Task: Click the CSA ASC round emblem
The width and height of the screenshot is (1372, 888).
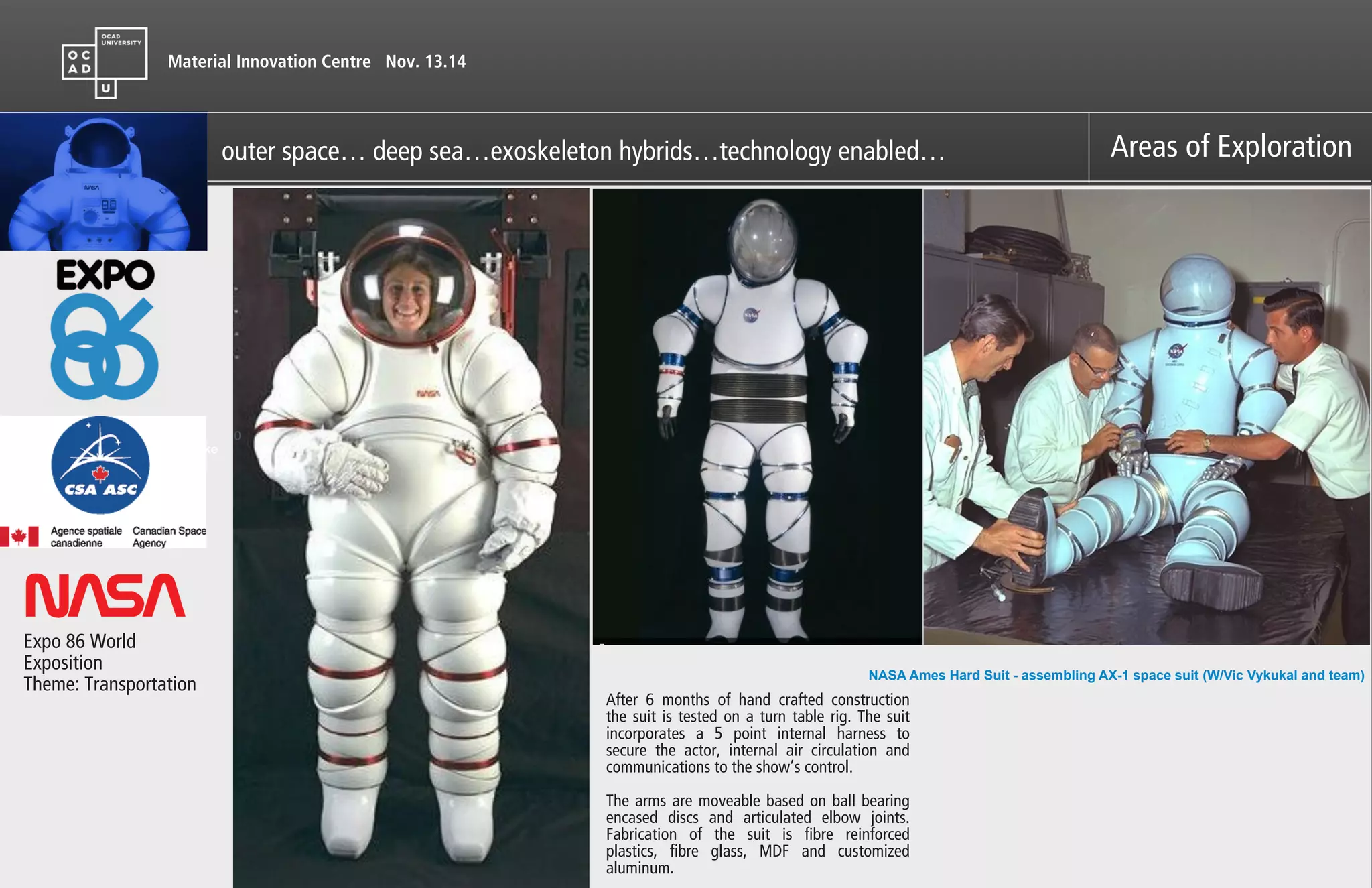Action: [x=100, y=465]
